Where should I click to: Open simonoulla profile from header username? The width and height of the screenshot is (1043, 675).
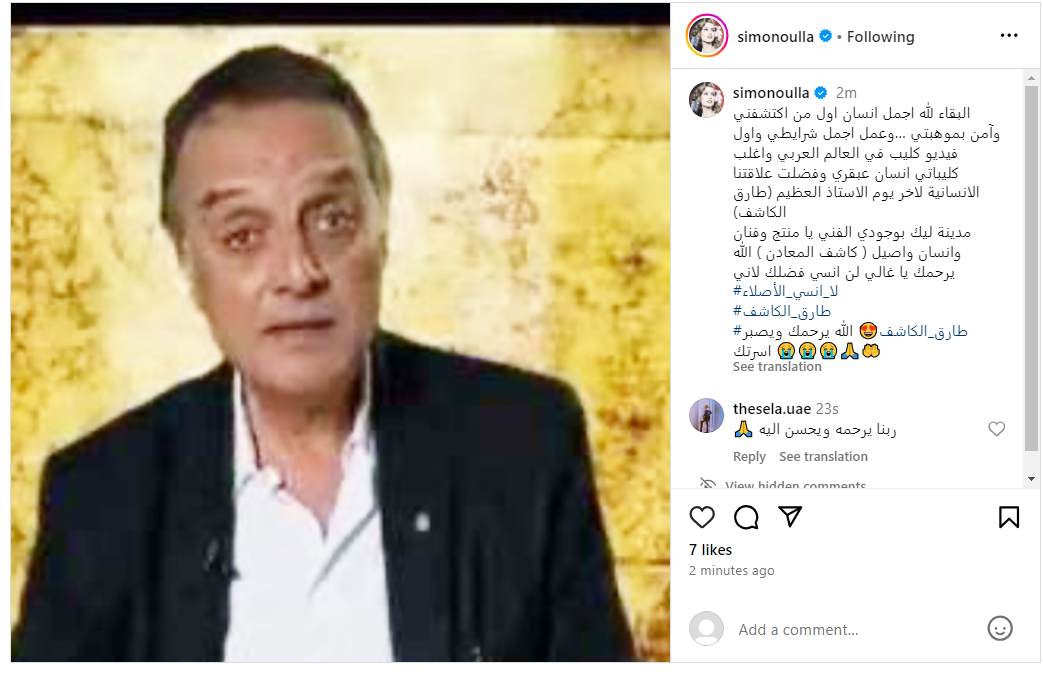(775, 37)
